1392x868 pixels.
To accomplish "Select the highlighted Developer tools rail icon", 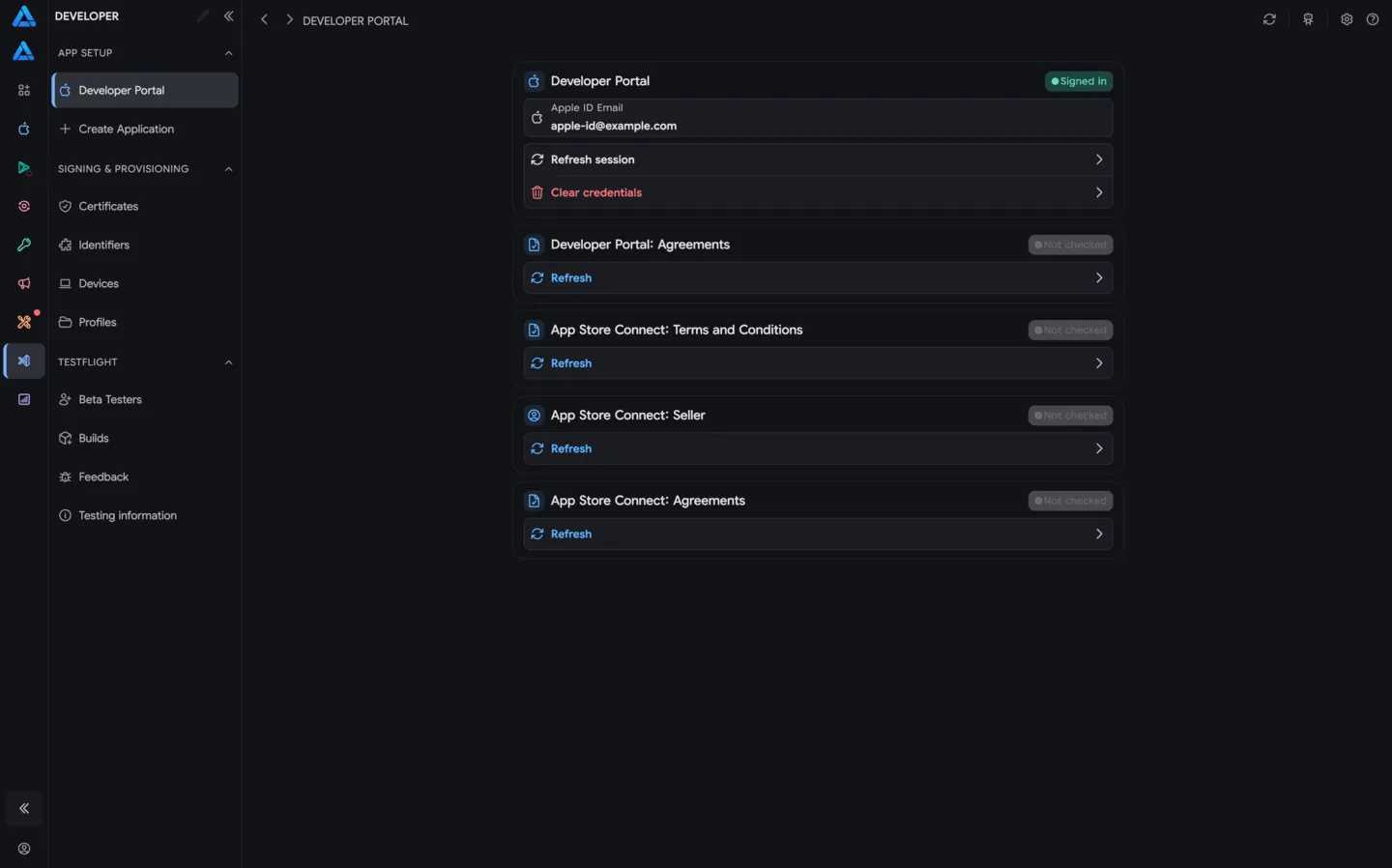I will 24,361.
